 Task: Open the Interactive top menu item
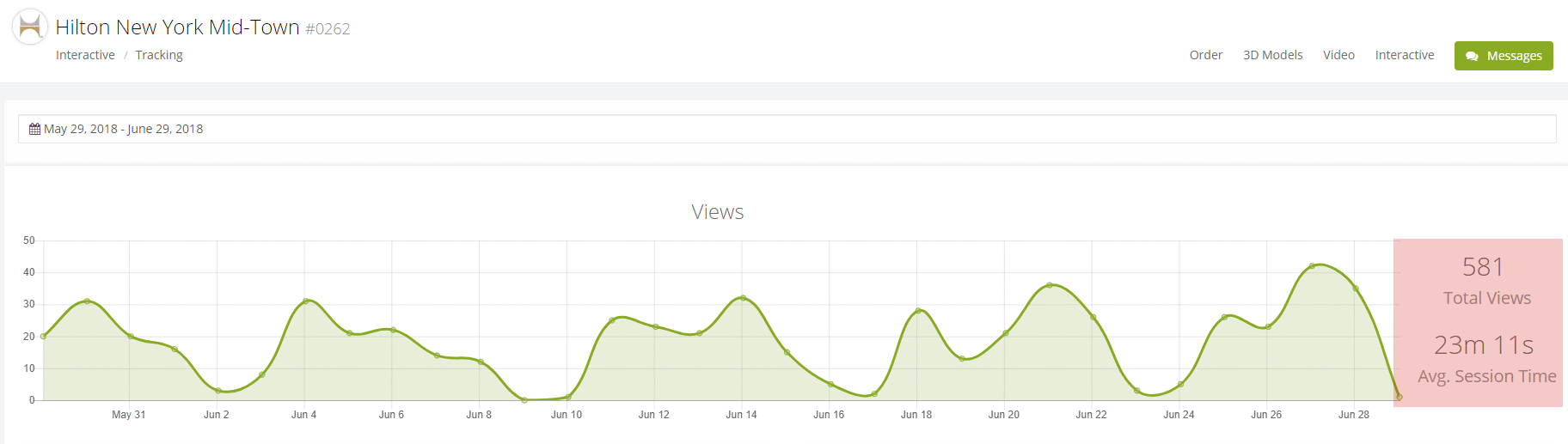click(1405, 55)
